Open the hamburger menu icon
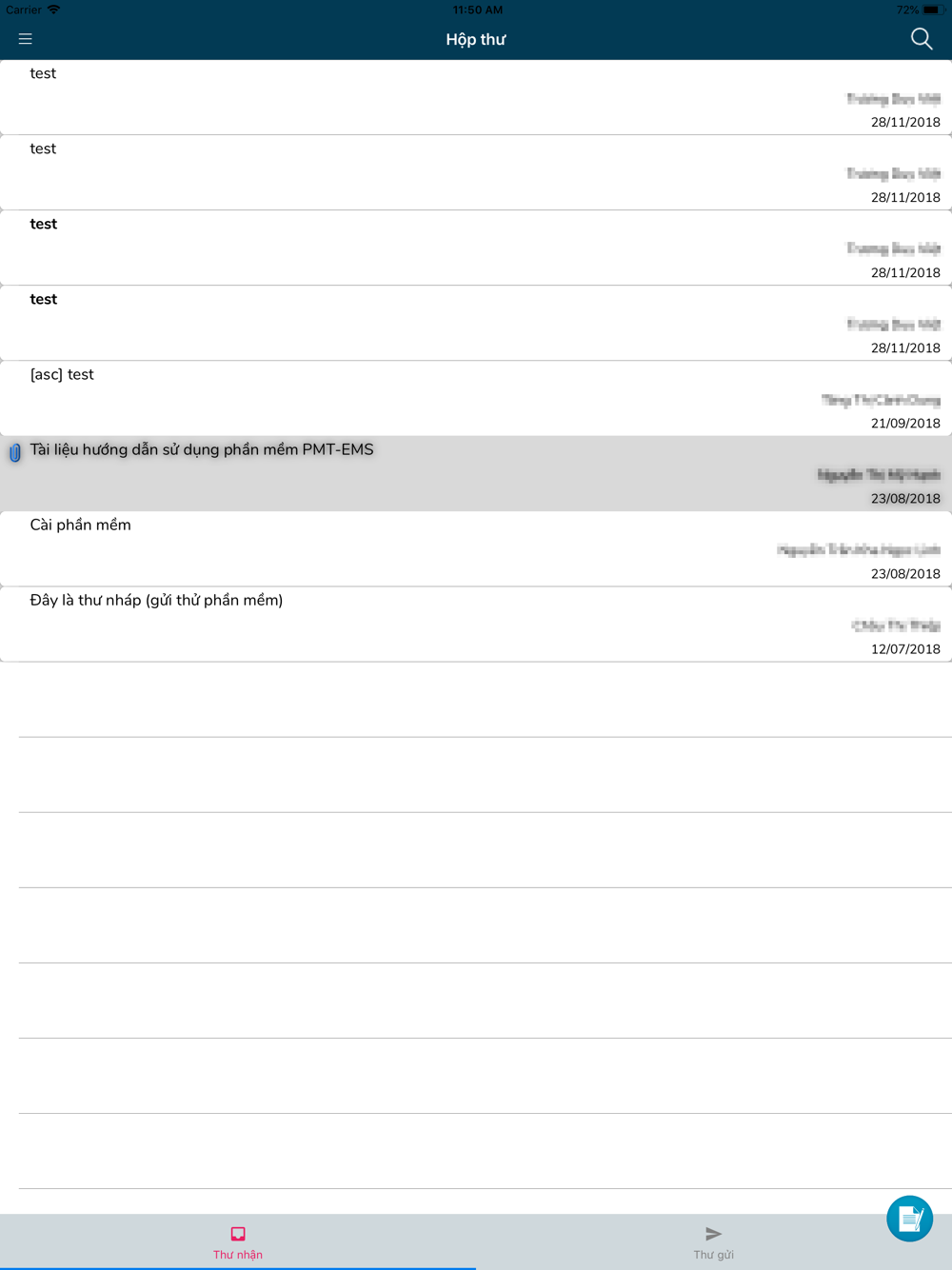This screenshot has height=1270, width=952. coord(26,39)
